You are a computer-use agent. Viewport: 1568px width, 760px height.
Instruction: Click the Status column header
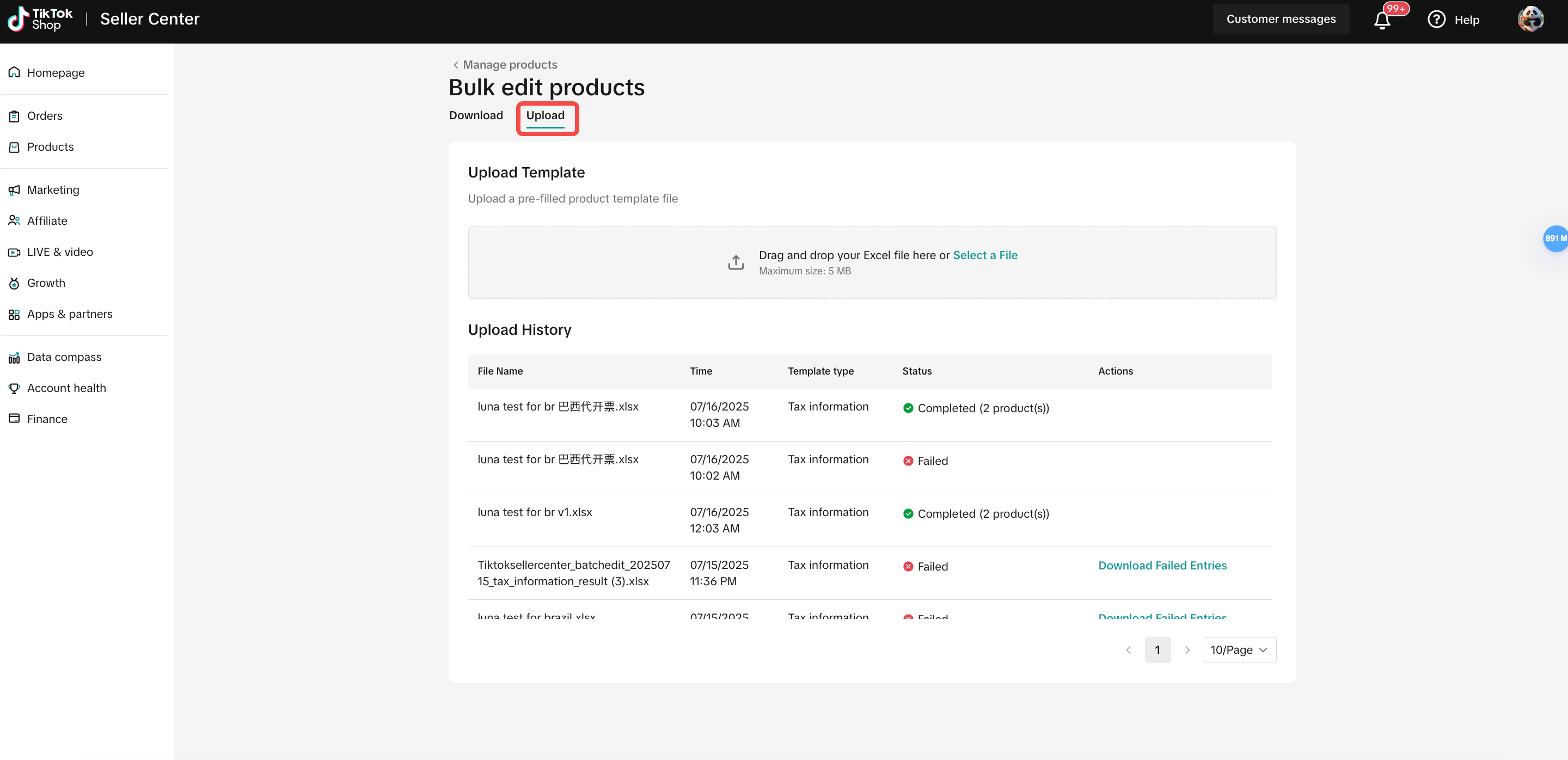tap(917, 371)
